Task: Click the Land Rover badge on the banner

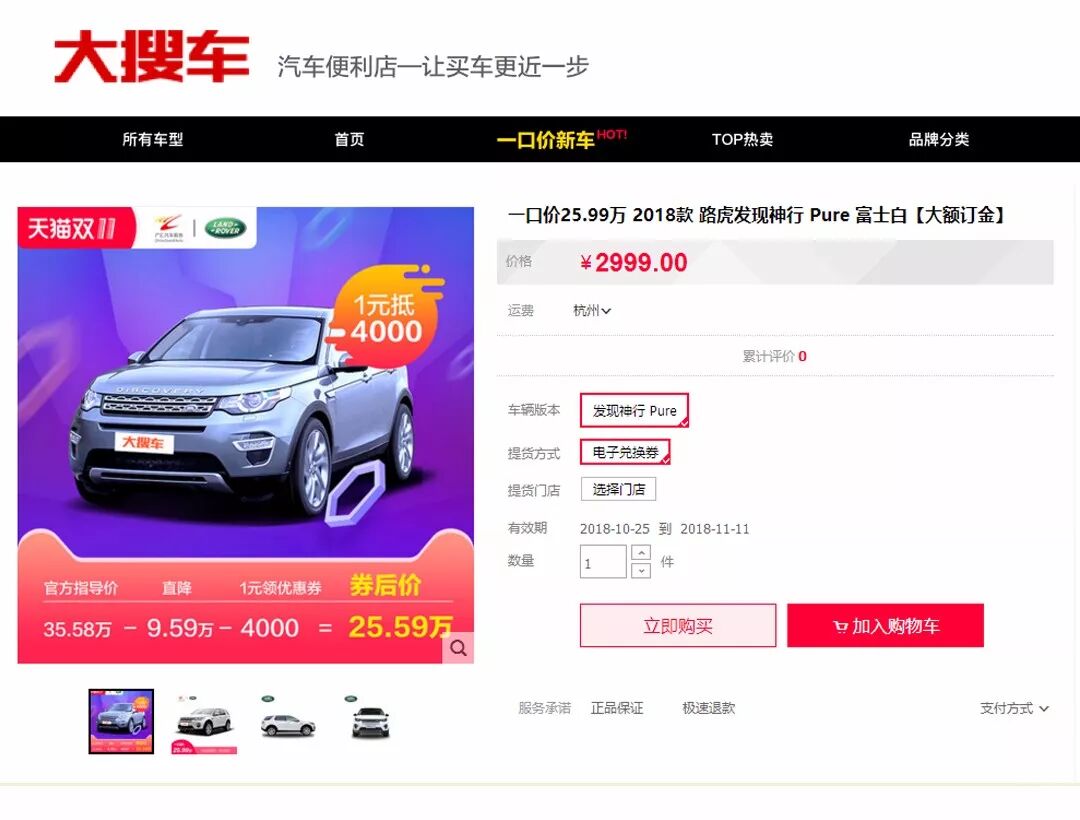Action: [x=225, y=227]
